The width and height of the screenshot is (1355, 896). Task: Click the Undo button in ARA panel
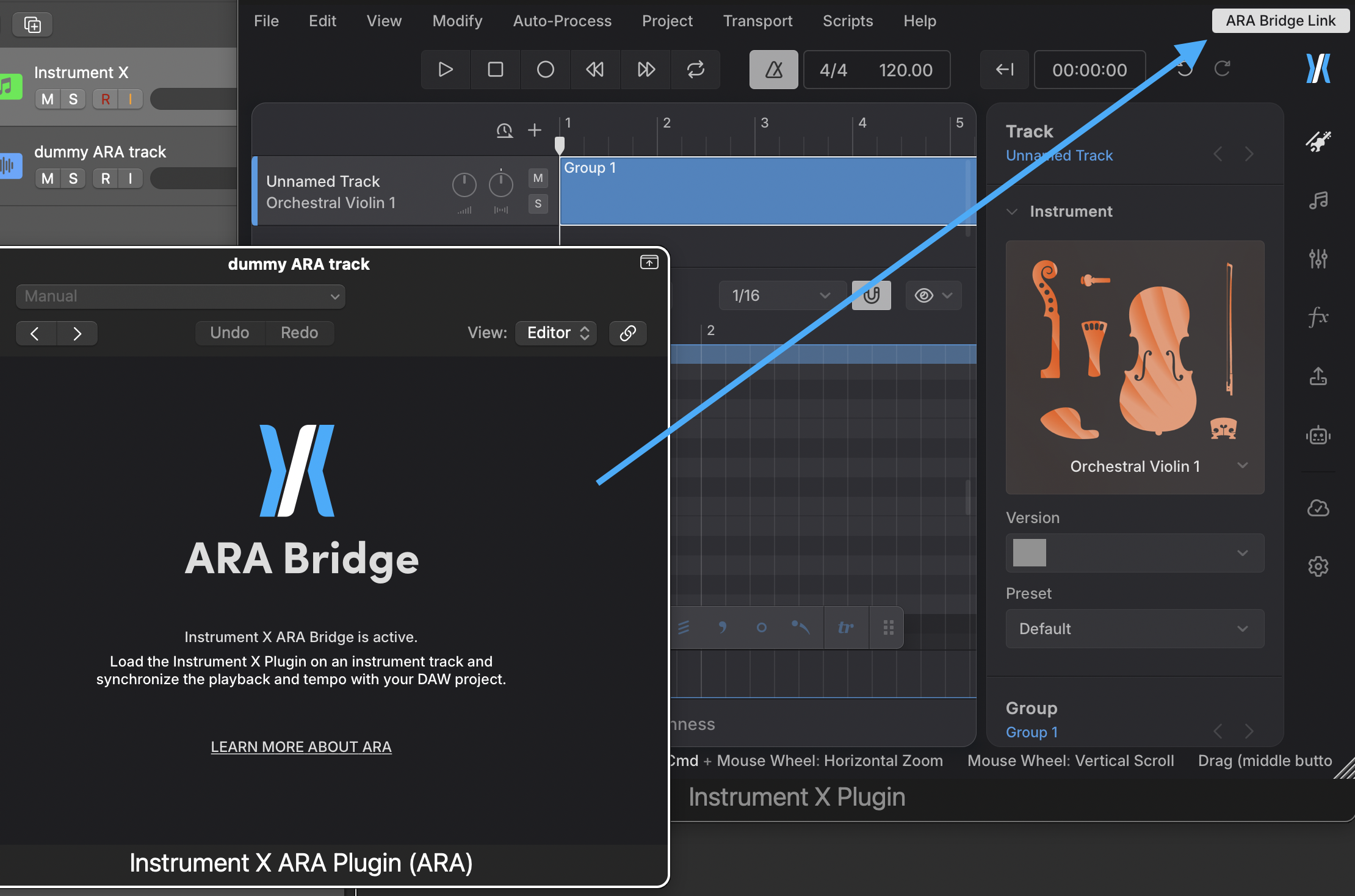[230, 333]
